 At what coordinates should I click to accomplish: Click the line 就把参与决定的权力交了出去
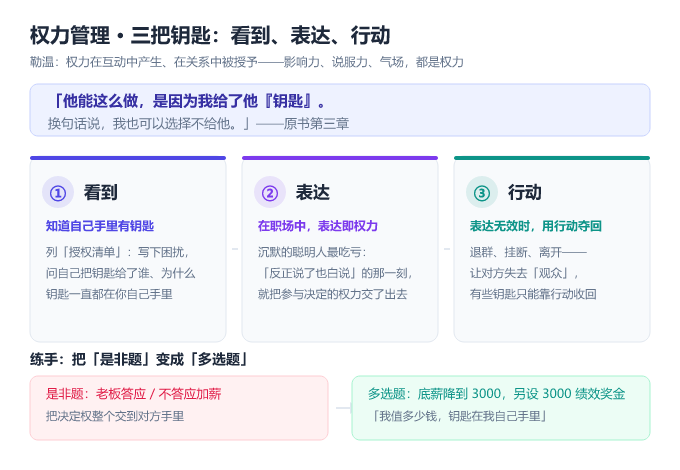[333, 294]
